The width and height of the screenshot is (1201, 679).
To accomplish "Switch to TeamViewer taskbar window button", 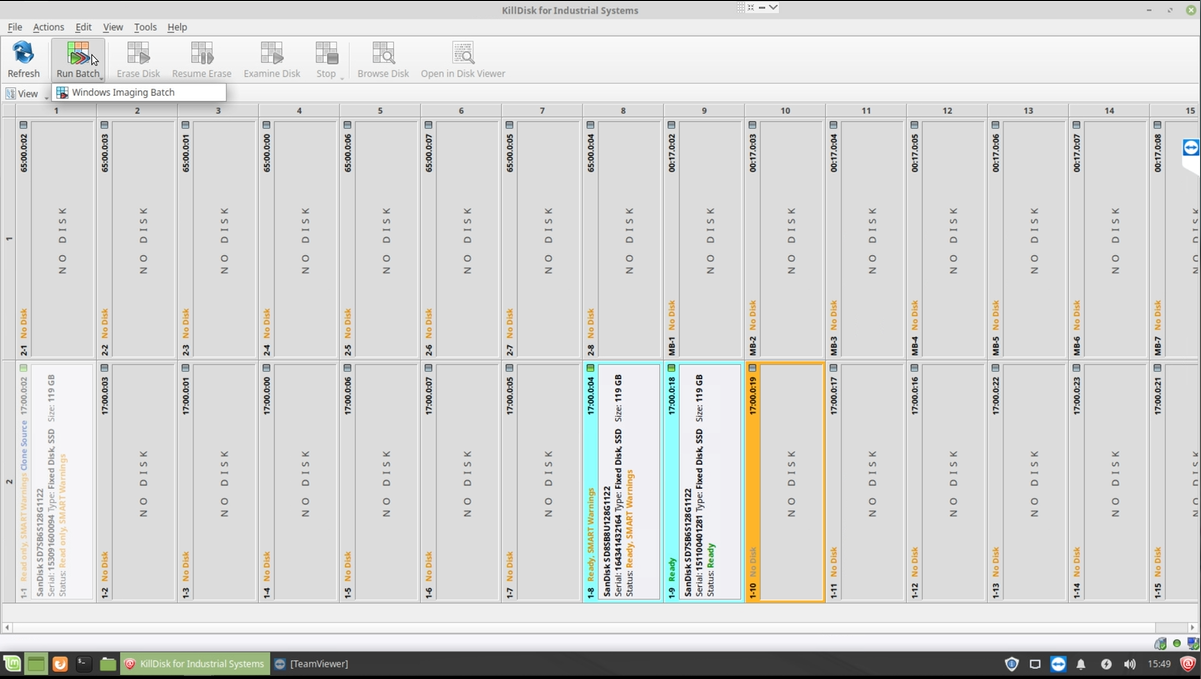I will tap(312, 664).
